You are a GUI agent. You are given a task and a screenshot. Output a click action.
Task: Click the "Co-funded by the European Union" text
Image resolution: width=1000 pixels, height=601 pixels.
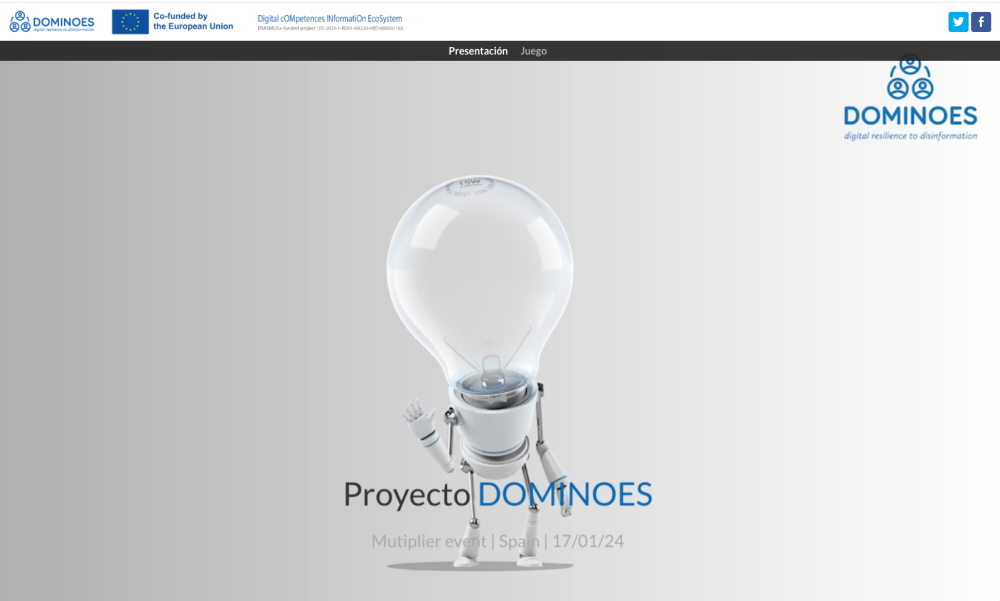193,21
